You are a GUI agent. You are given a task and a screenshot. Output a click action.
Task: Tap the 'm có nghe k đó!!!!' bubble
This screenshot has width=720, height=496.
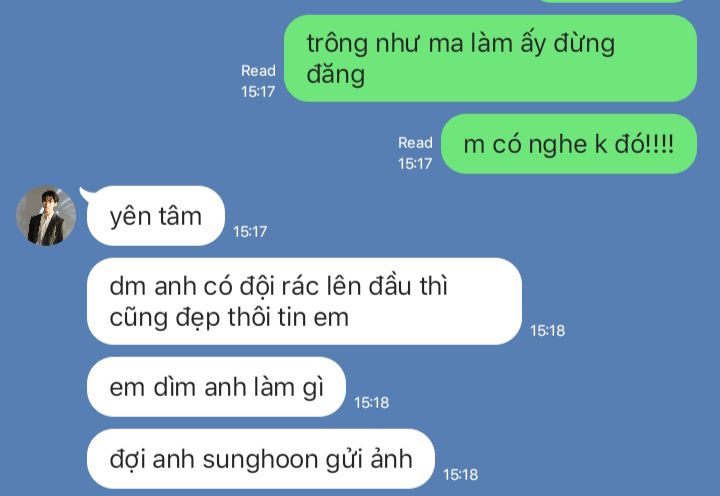click(569, 144)
